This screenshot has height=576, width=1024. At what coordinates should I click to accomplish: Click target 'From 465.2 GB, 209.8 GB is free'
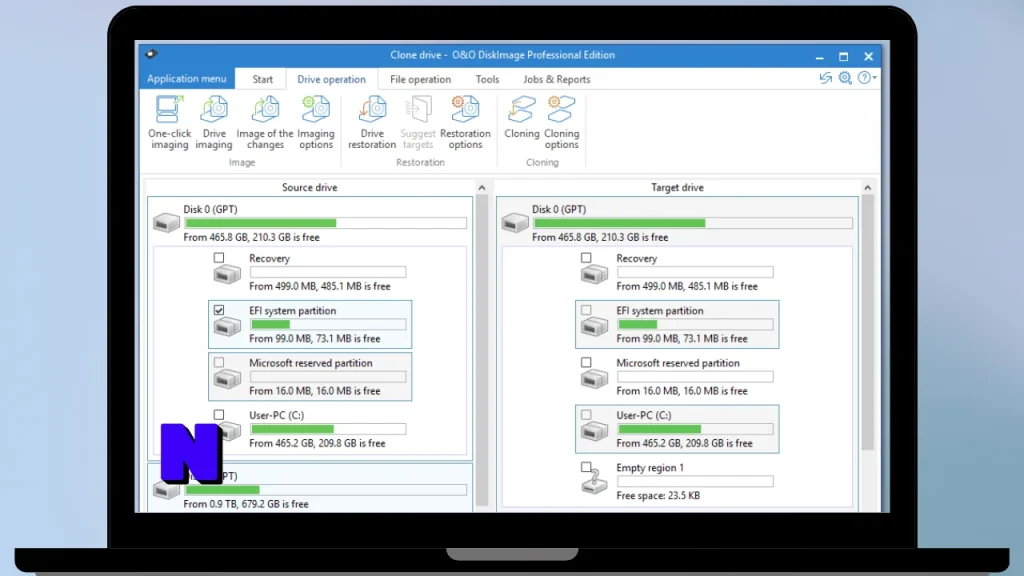[x=684, y=443]
